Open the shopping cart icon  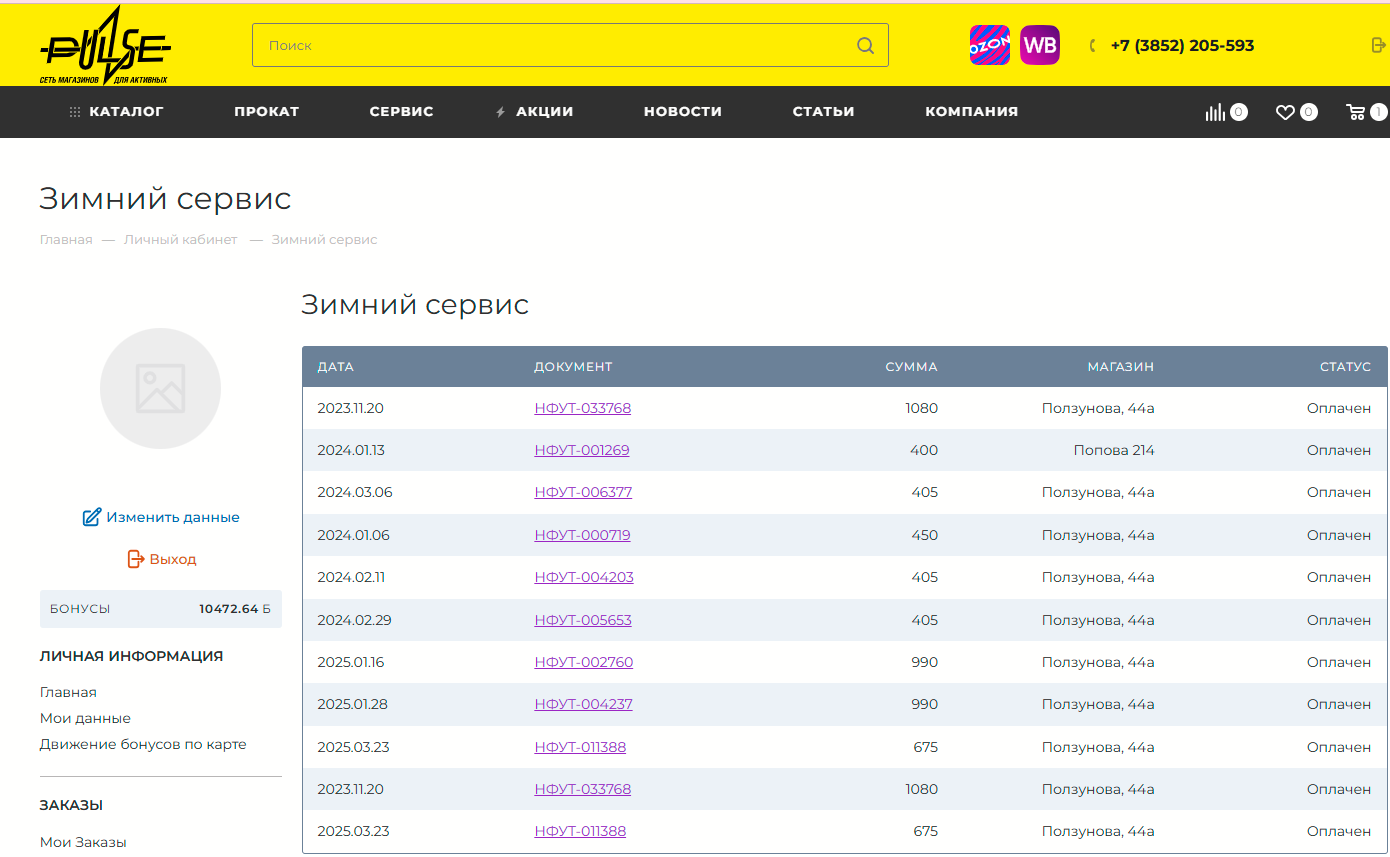(1356, 112)
